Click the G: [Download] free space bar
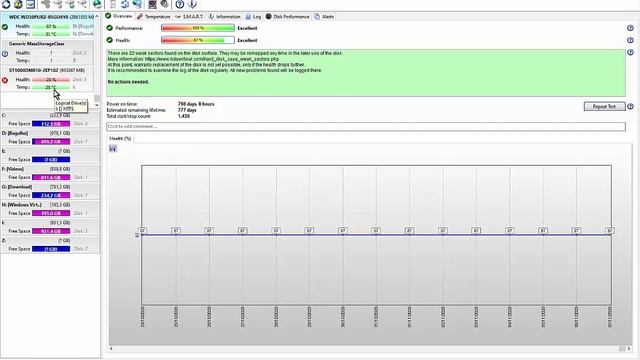640x360 pixels. (51, 196)
